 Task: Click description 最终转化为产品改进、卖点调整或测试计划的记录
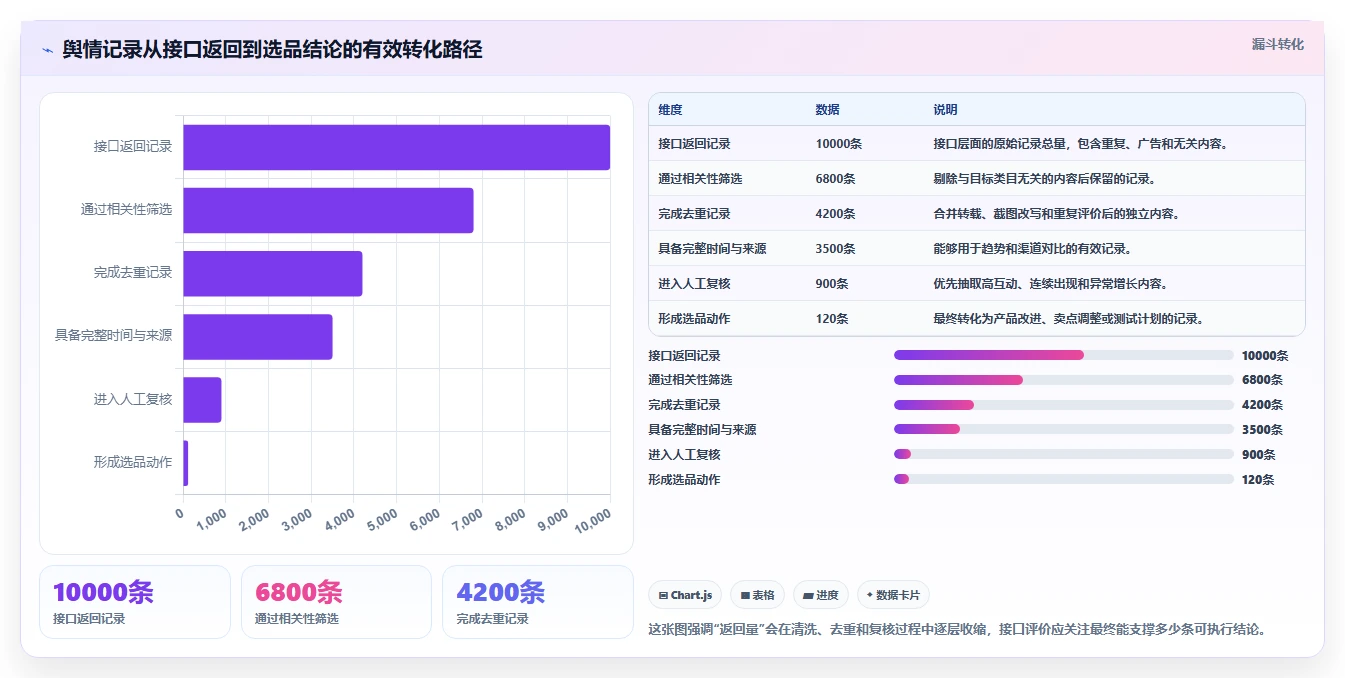1068,319
